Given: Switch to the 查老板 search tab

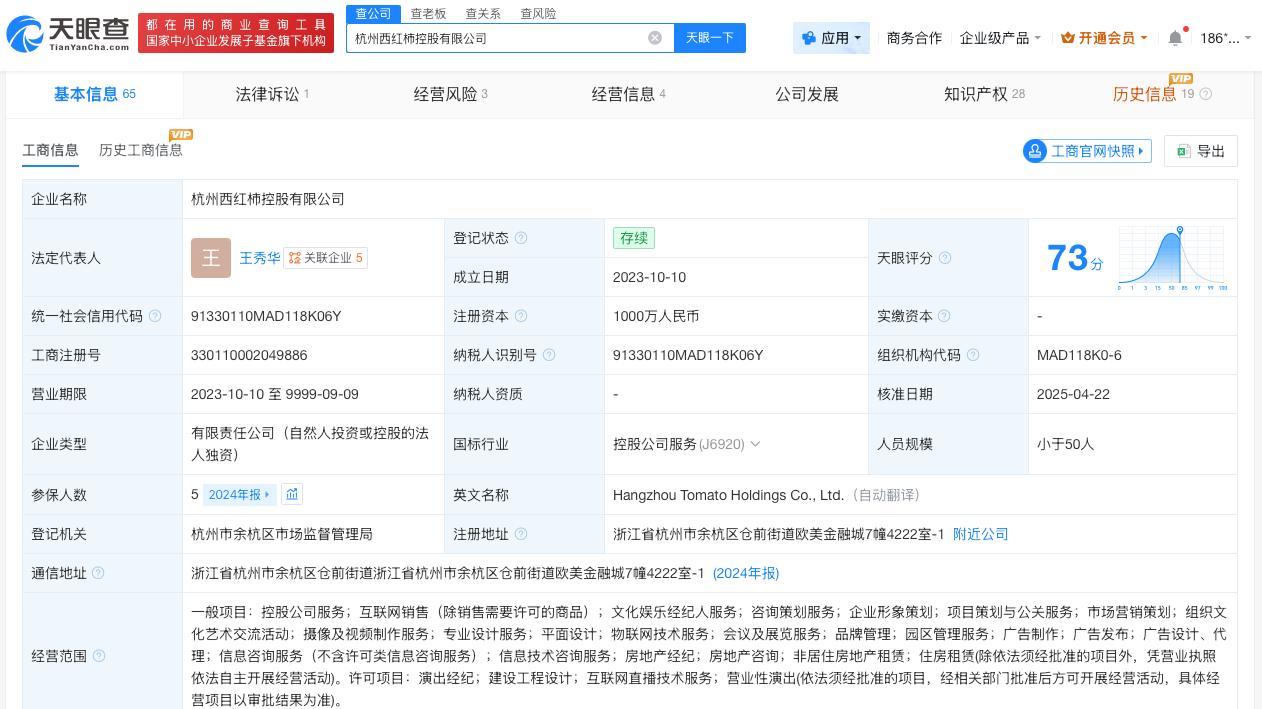Looking at the screenshot, I should click(x=428, y=13).
